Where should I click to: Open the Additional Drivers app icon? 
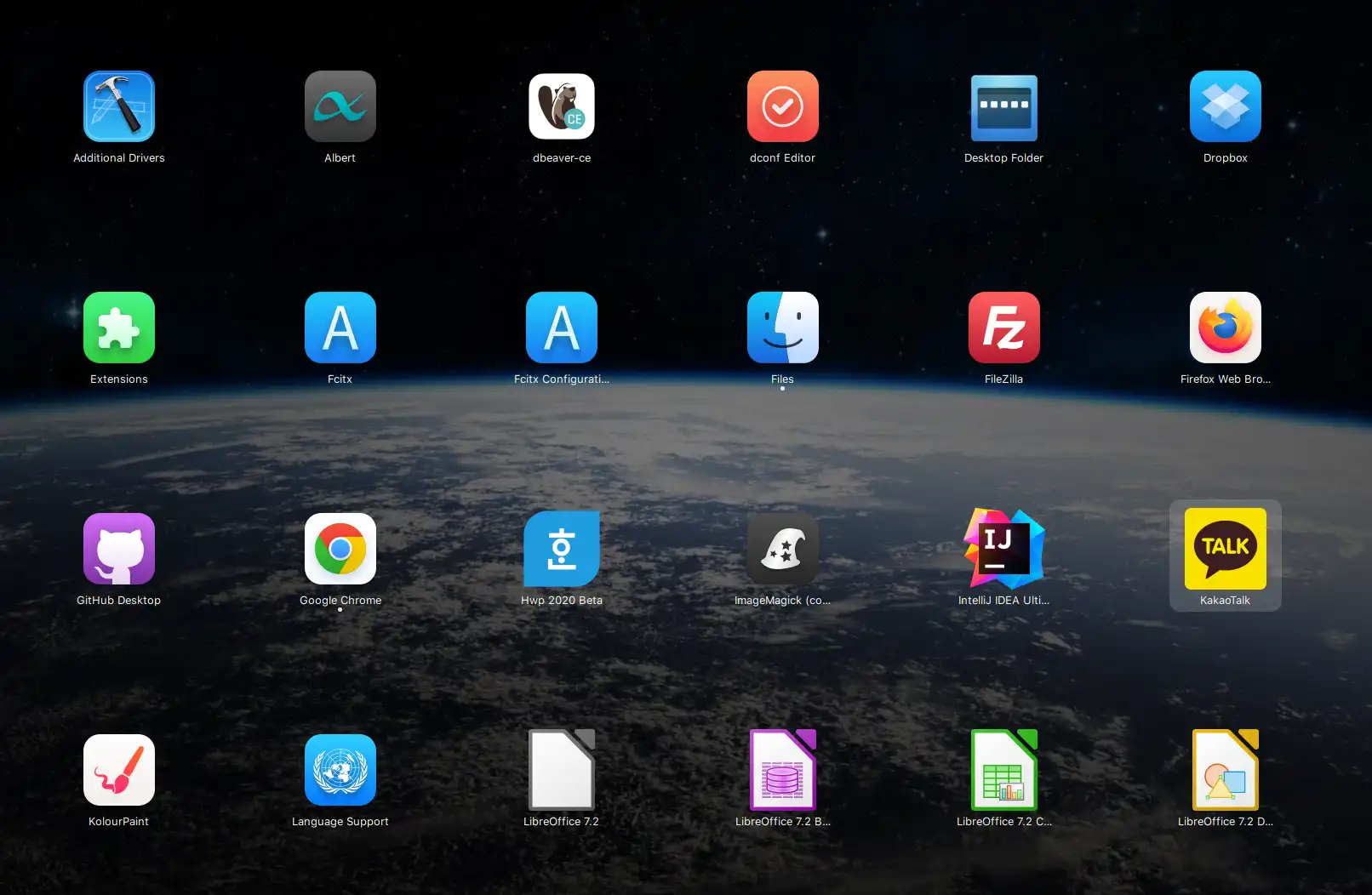click(x=119, y=106)
